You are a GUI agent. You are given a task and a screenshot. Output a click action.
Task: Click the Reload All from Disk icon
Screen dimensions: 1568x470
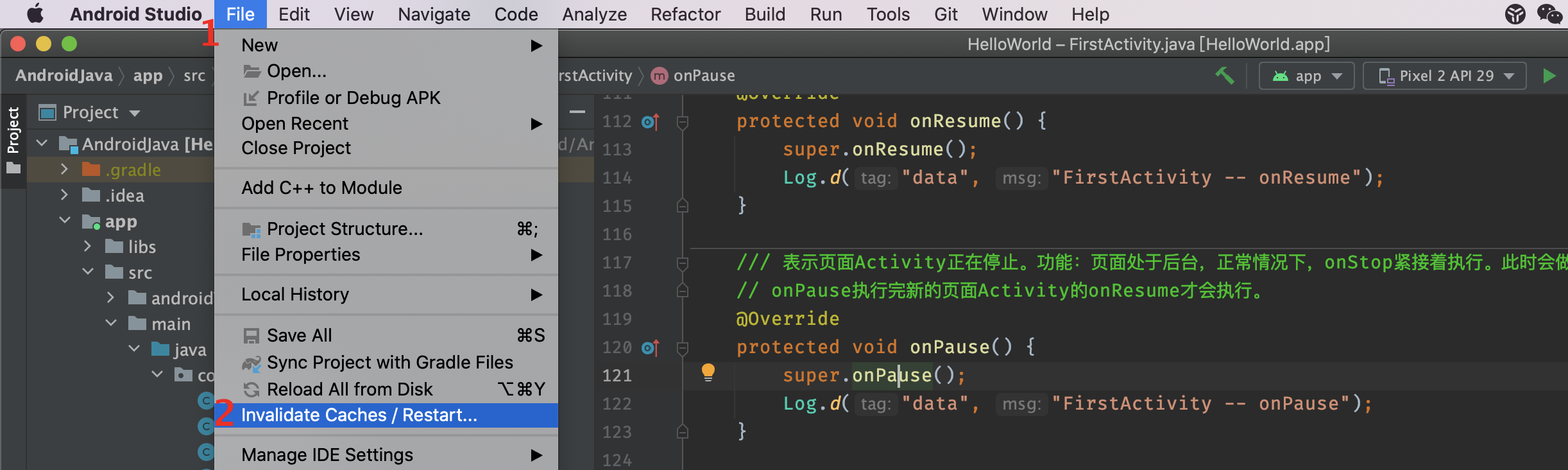tap(251, 390)
